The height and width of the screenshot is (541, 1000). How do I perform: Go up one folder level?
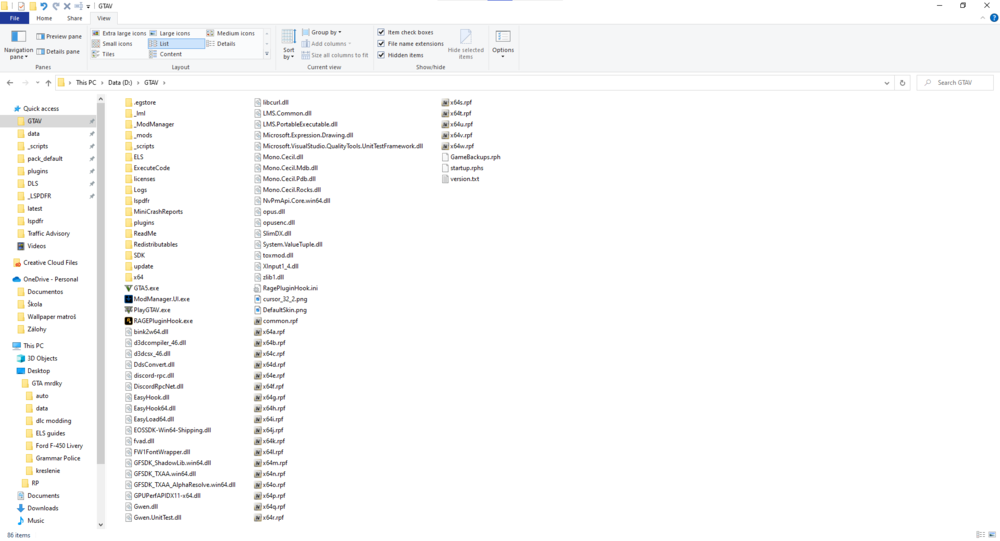click(x=48, y=83)
